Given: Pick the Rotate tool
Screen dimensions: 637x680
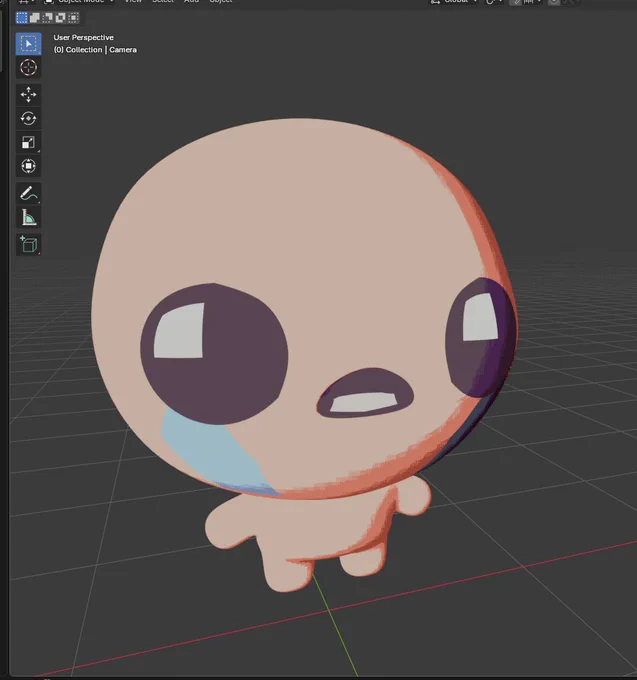Looking at the screenshot, I should (x=29, y=118).
